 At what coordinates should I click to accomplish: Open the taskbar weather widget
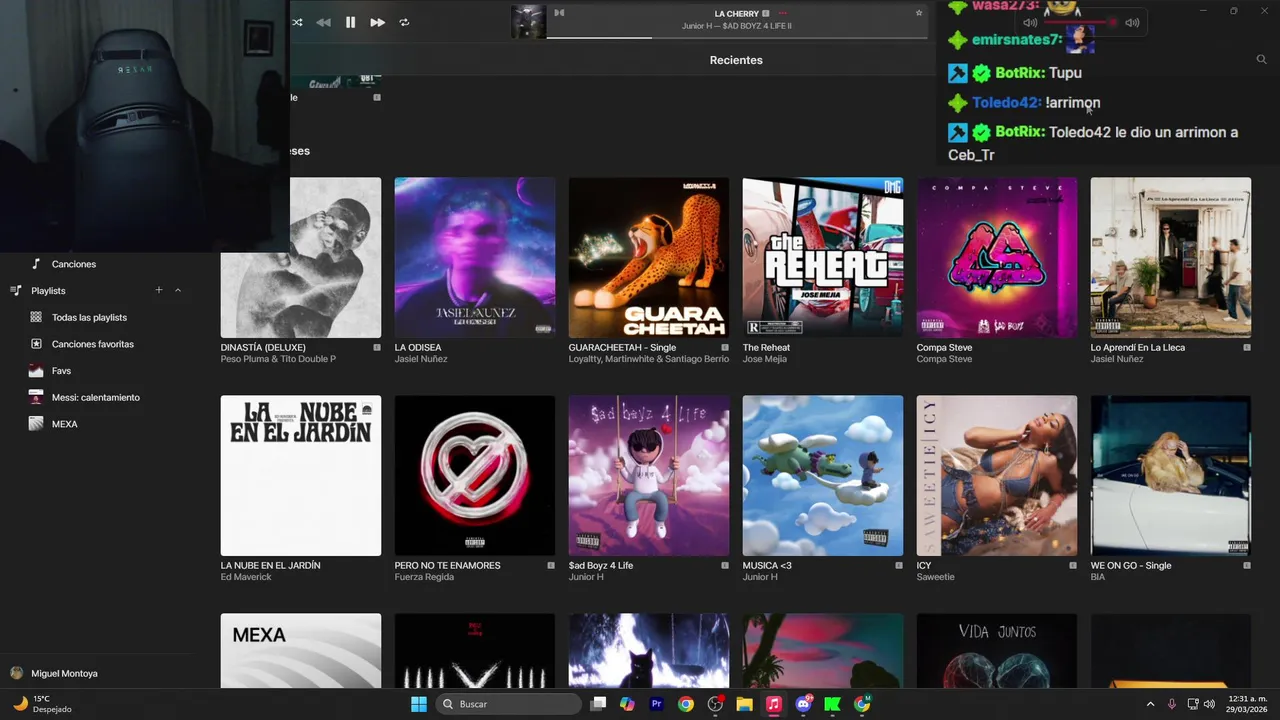point(42,704)
